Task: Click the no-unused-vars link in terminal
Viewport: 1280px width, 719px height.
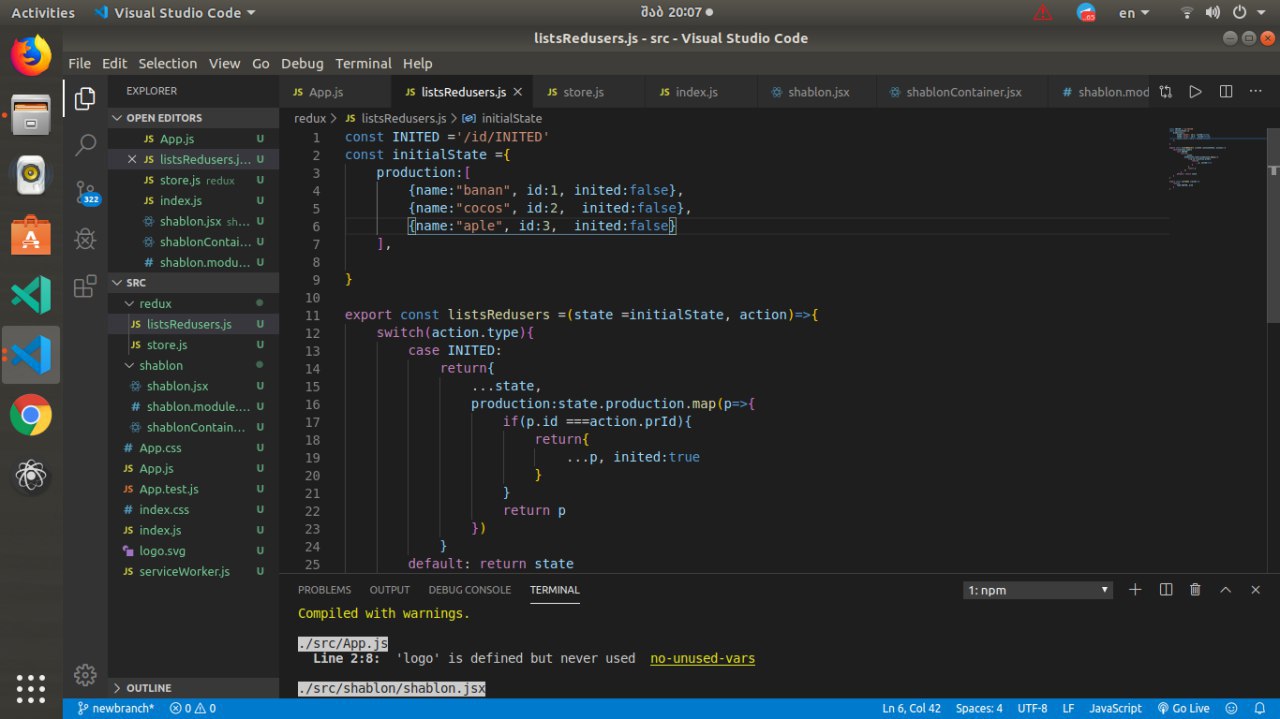Action: (702, 658)
